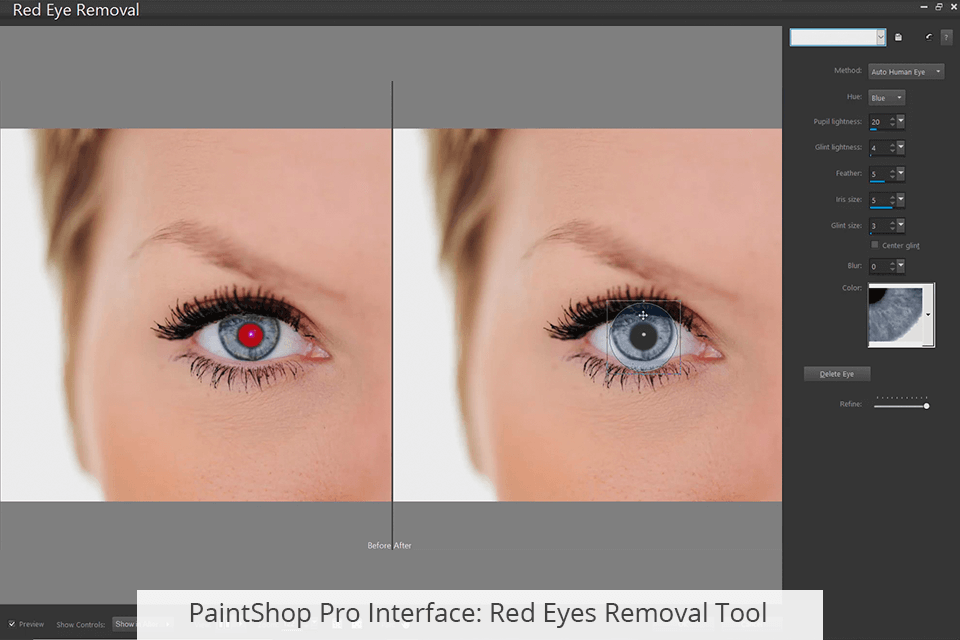
Task: Click the Pupil lightness value field
Action: pos(878,122)
